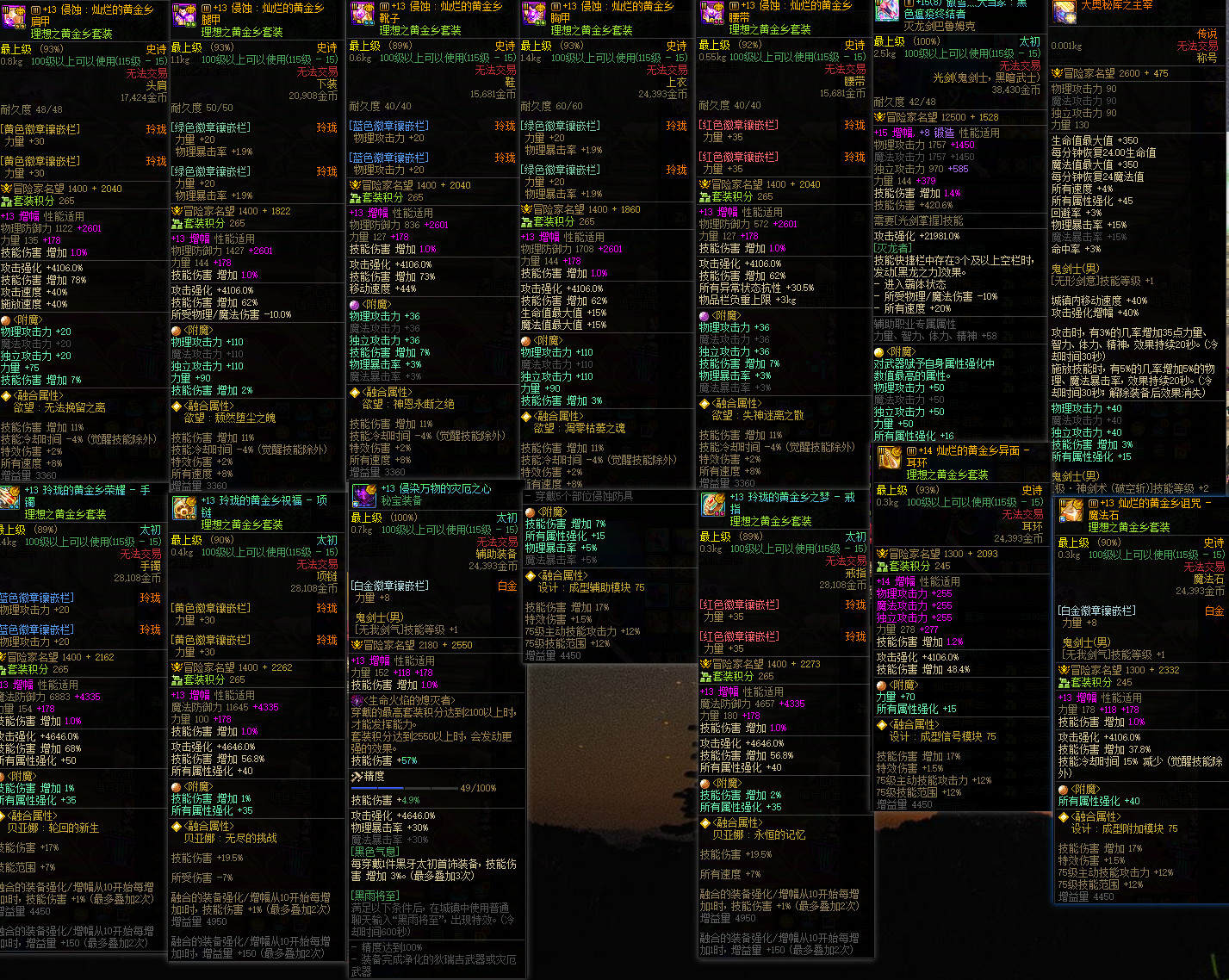Click the 贝亚娜：永恒的记忆 fusion text
Image resolution: width=1229 pixels, height=980 pixels.
click(x=759, y=834)
